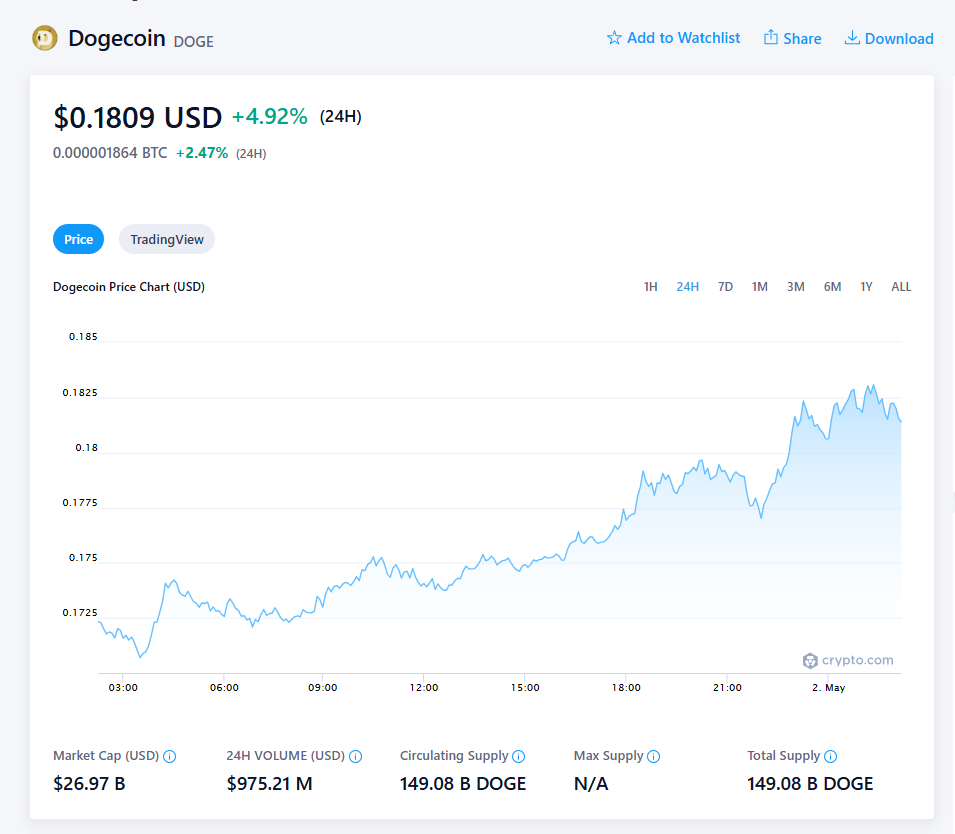Click the DOGE ticker label

tap(194, 41)
